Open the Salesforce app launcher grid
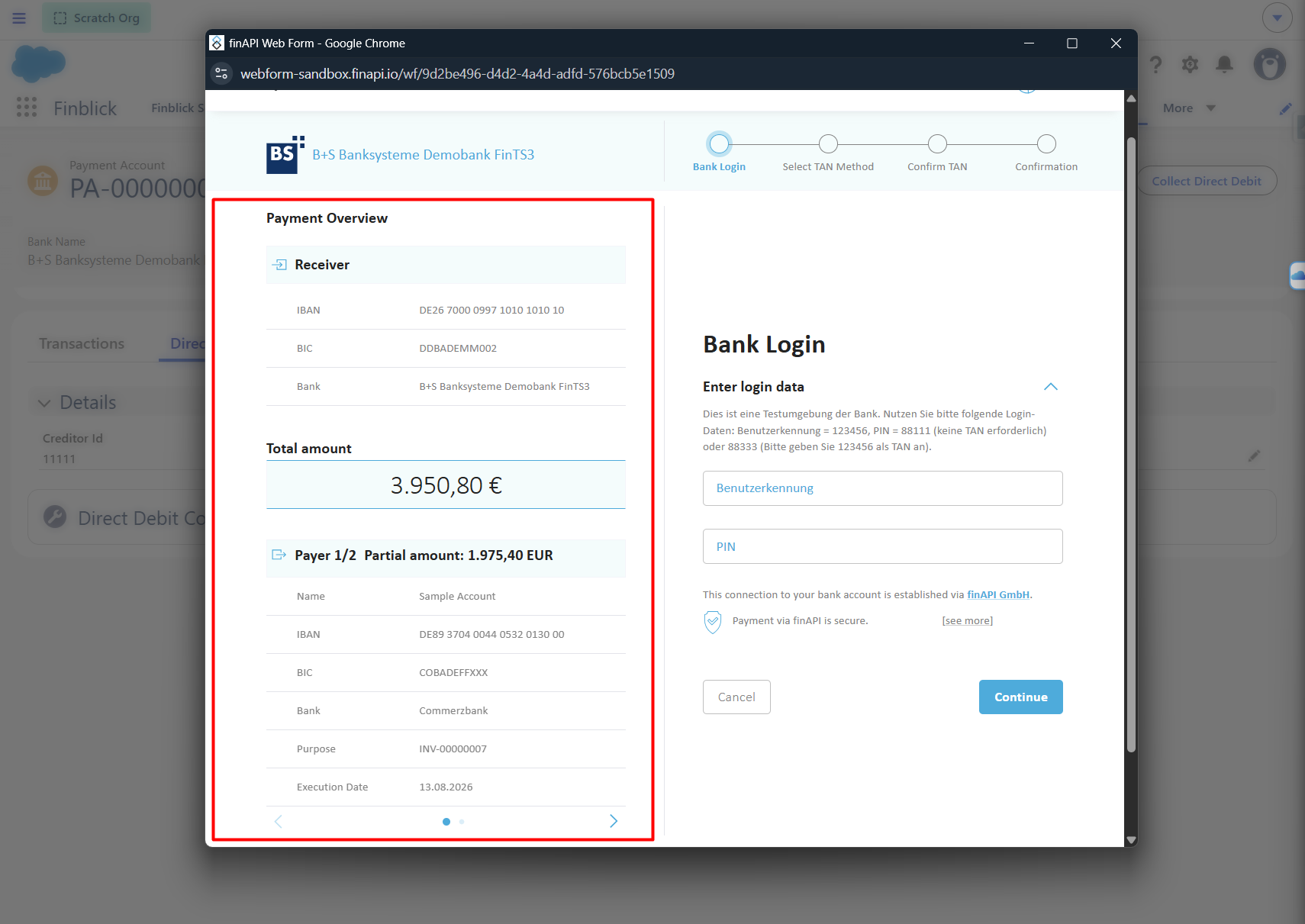 pos(27,108)
